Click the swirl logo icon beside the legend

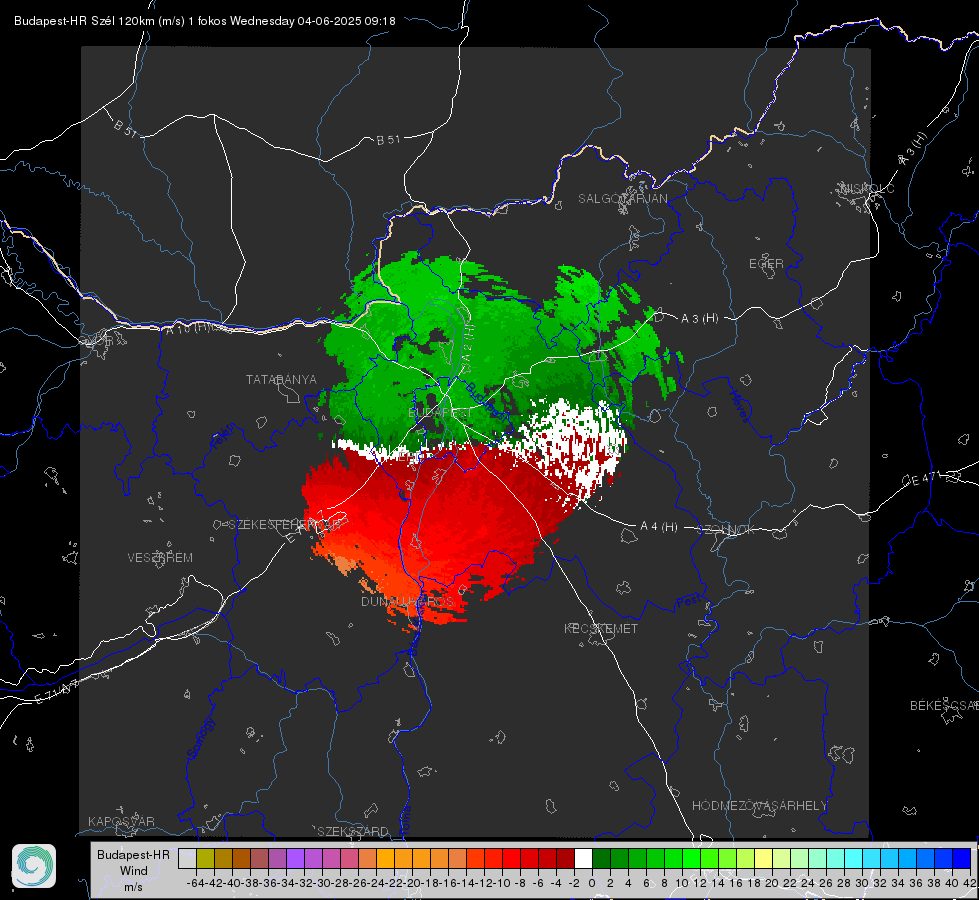point(34,866)
